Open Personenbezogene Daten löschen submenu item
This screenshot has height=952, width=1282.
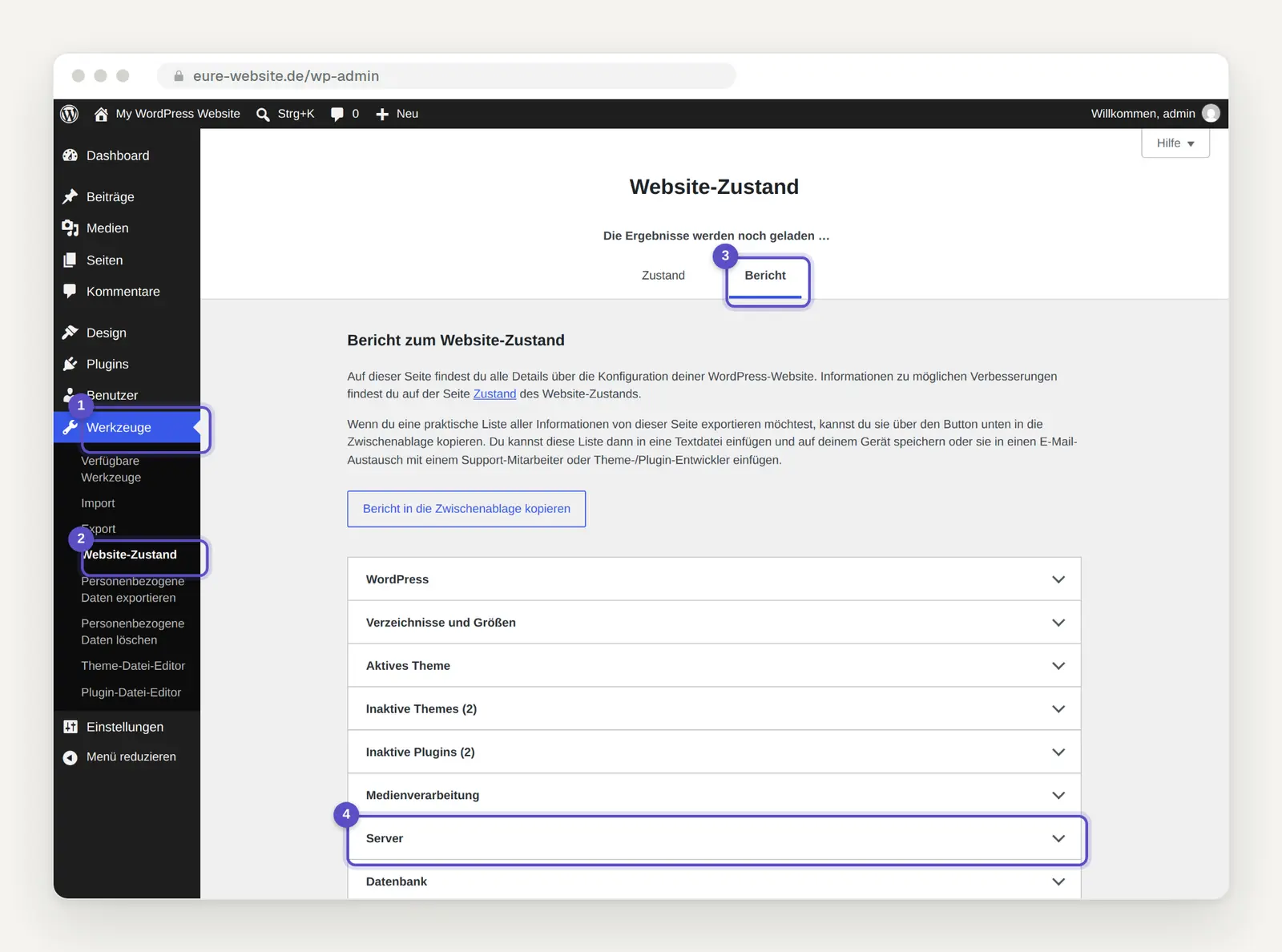(x=132, y=631)
